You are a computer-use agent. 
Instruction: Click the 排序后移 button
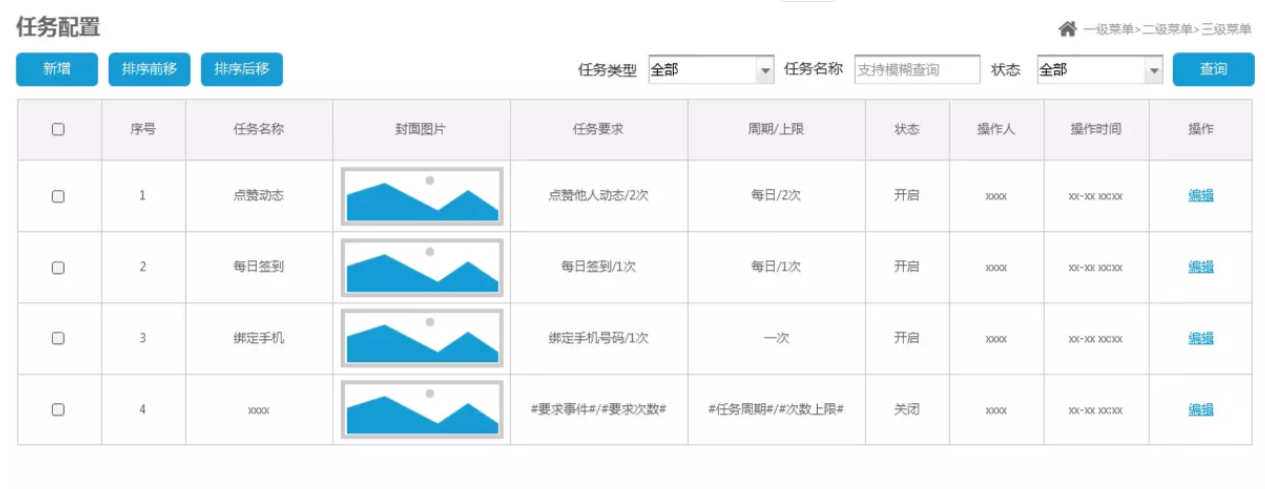coord(242,69)
